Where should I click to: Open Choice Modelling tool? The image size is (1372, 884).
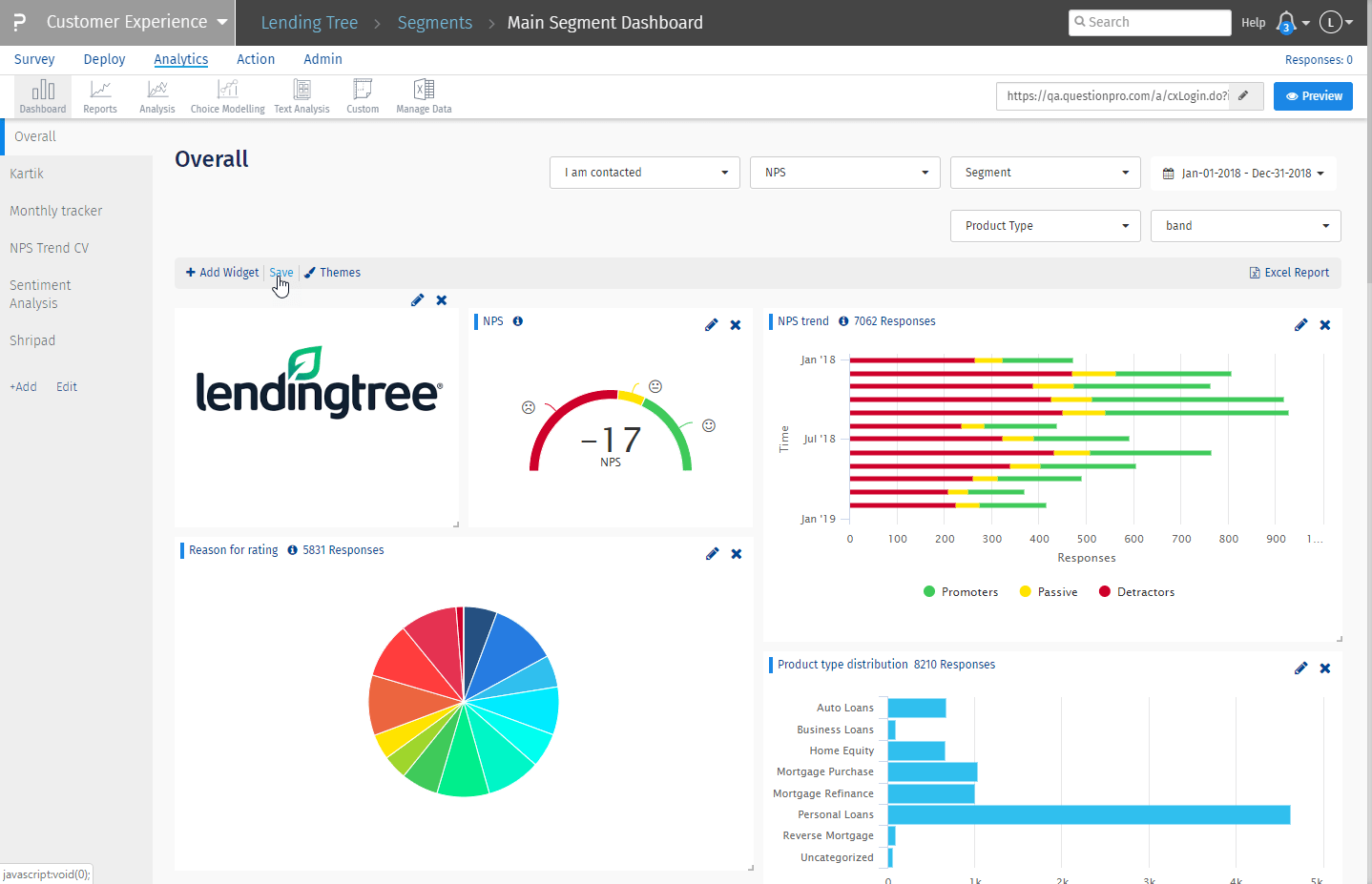point(228,96)
